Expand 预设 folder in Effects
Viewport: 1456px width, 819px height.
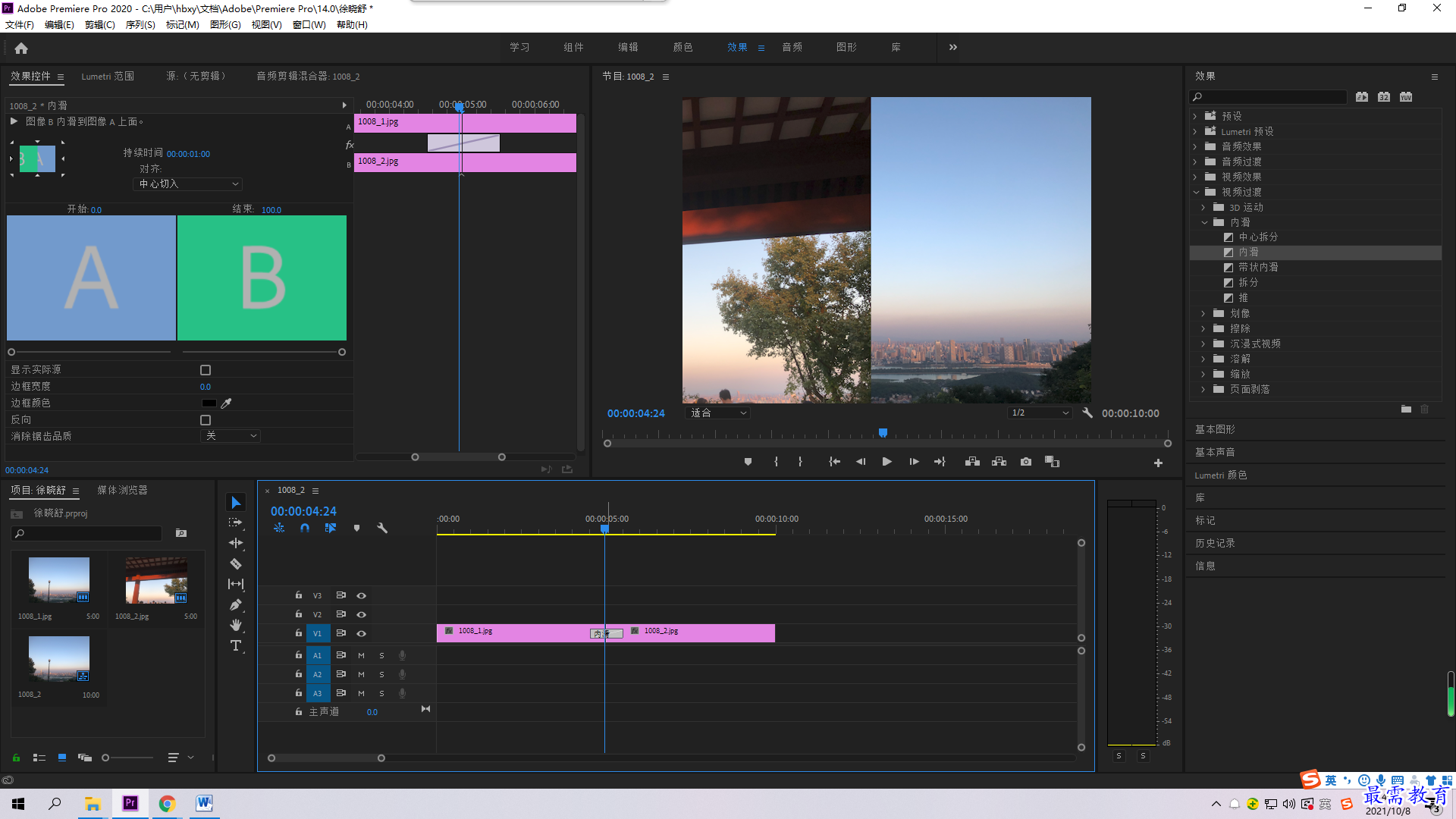(x=1195, y=116)
